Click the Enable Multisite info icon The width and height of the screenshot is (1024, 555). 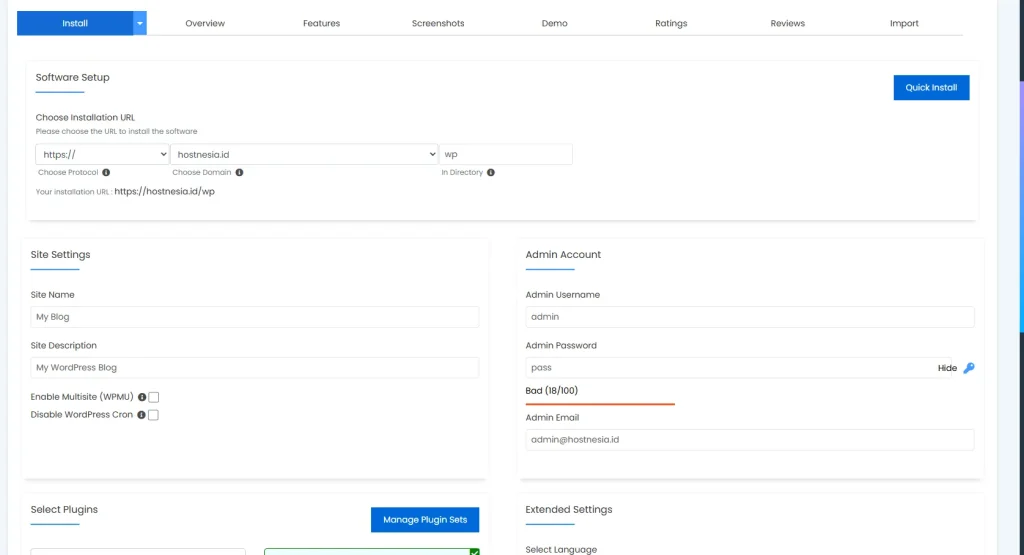pyautogui.click(x=142, y=397)
